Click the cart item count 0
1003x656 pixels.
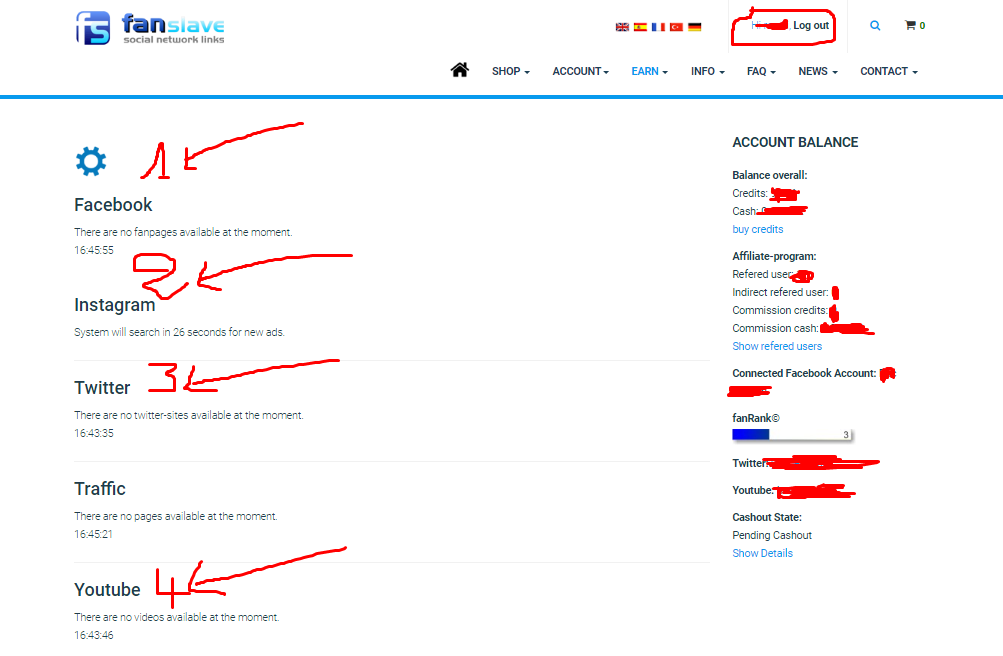click(922, 26)
